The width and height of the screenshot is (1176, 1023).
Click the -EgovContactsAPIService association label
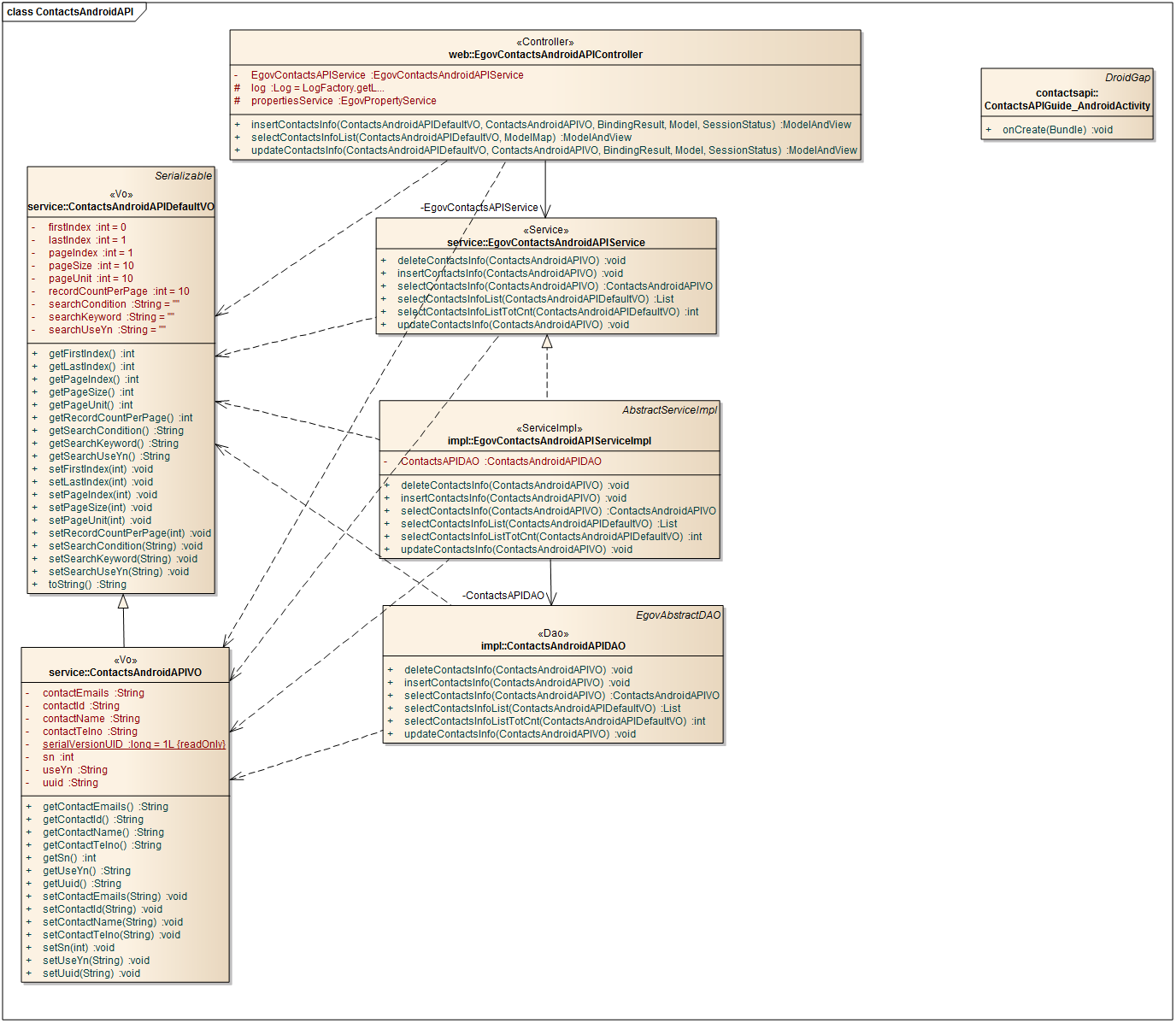coord(479,208)
